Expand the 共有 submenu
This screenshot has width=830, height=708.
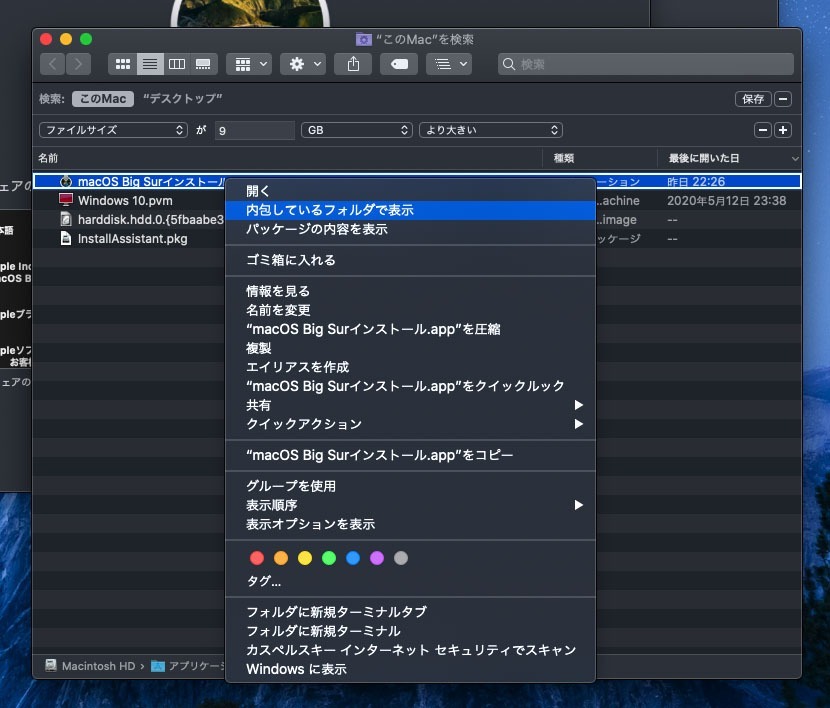tap(410, 405)
